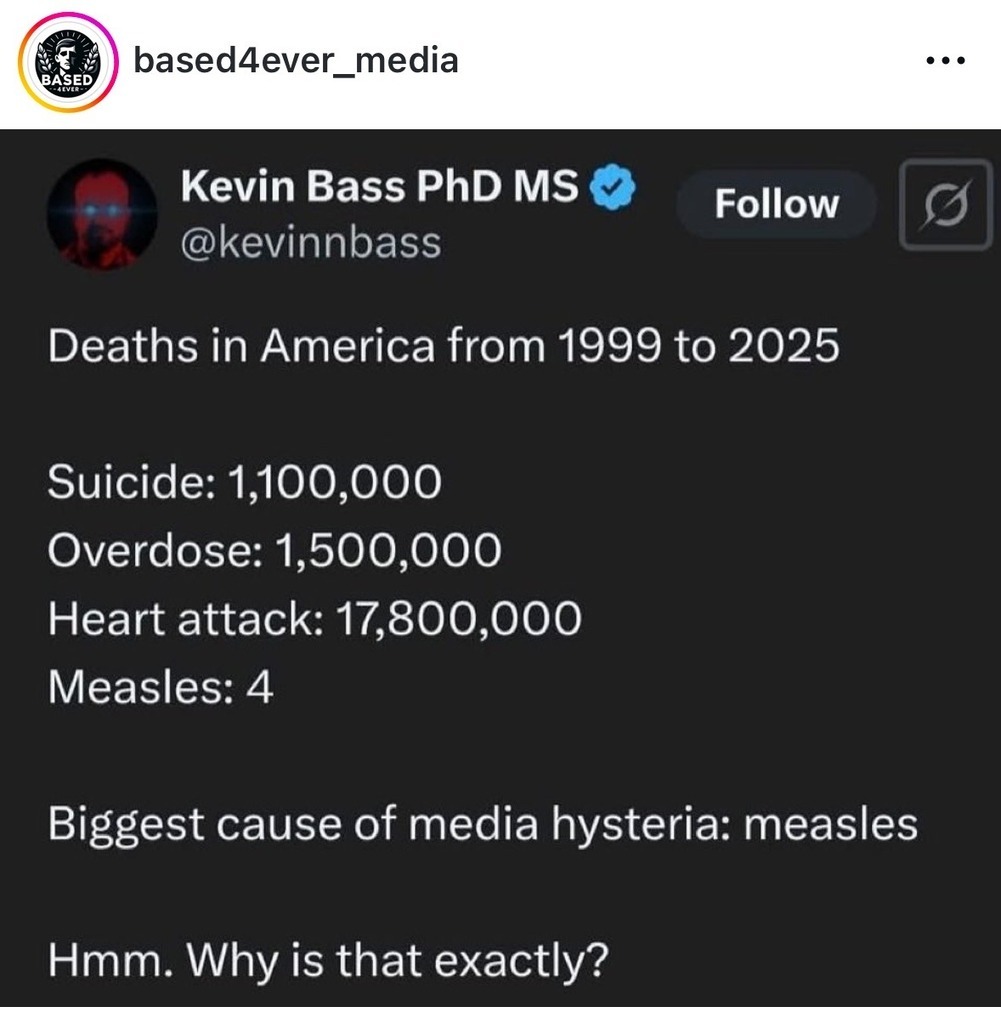The height and width of the screenshot is (1024, 1001).
Task: Click the 1,100,000 figure
Action: click(334, 484)
